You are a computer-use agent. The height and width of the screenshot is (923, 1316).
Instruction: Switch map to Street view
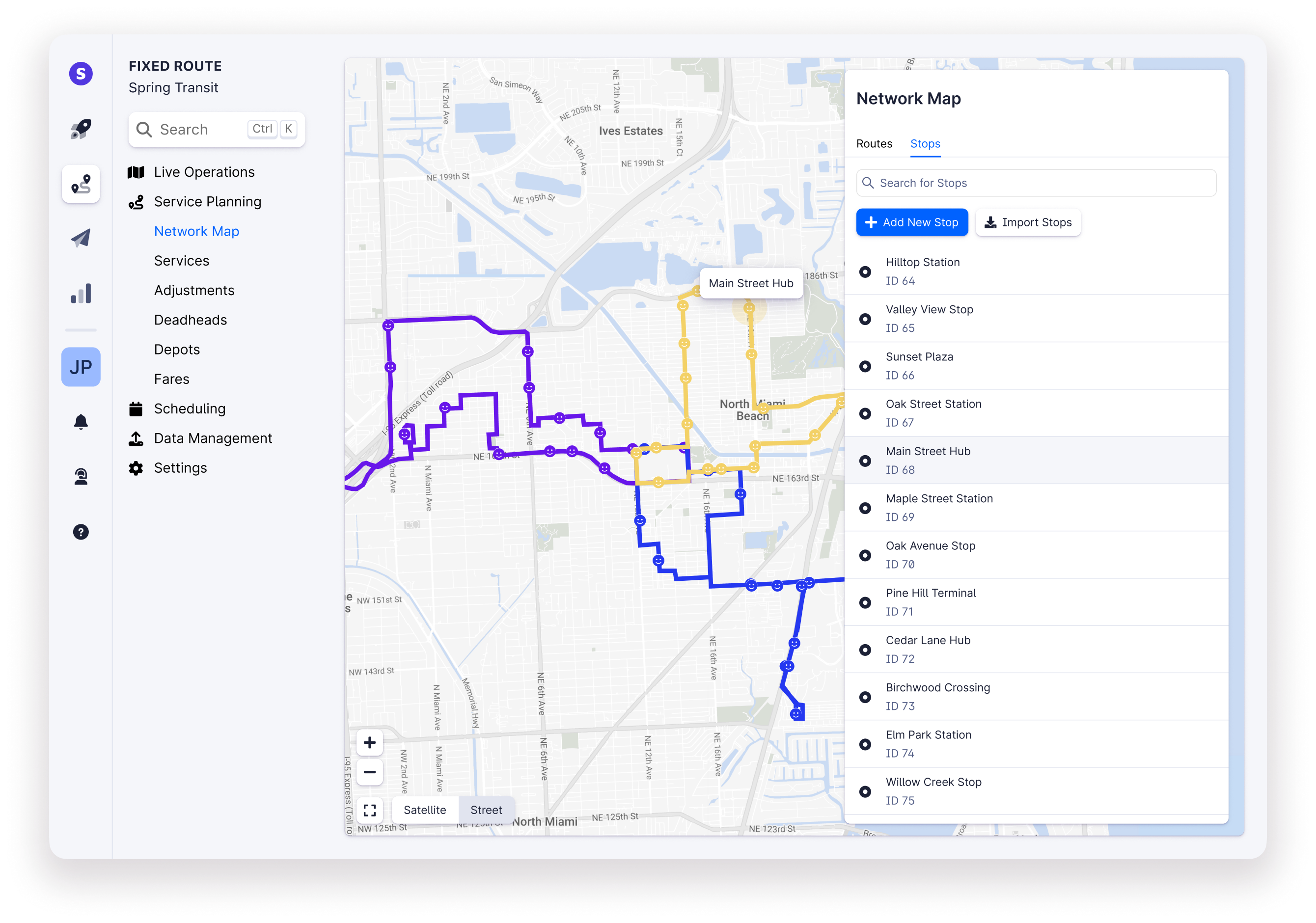(x=486, y=810)
